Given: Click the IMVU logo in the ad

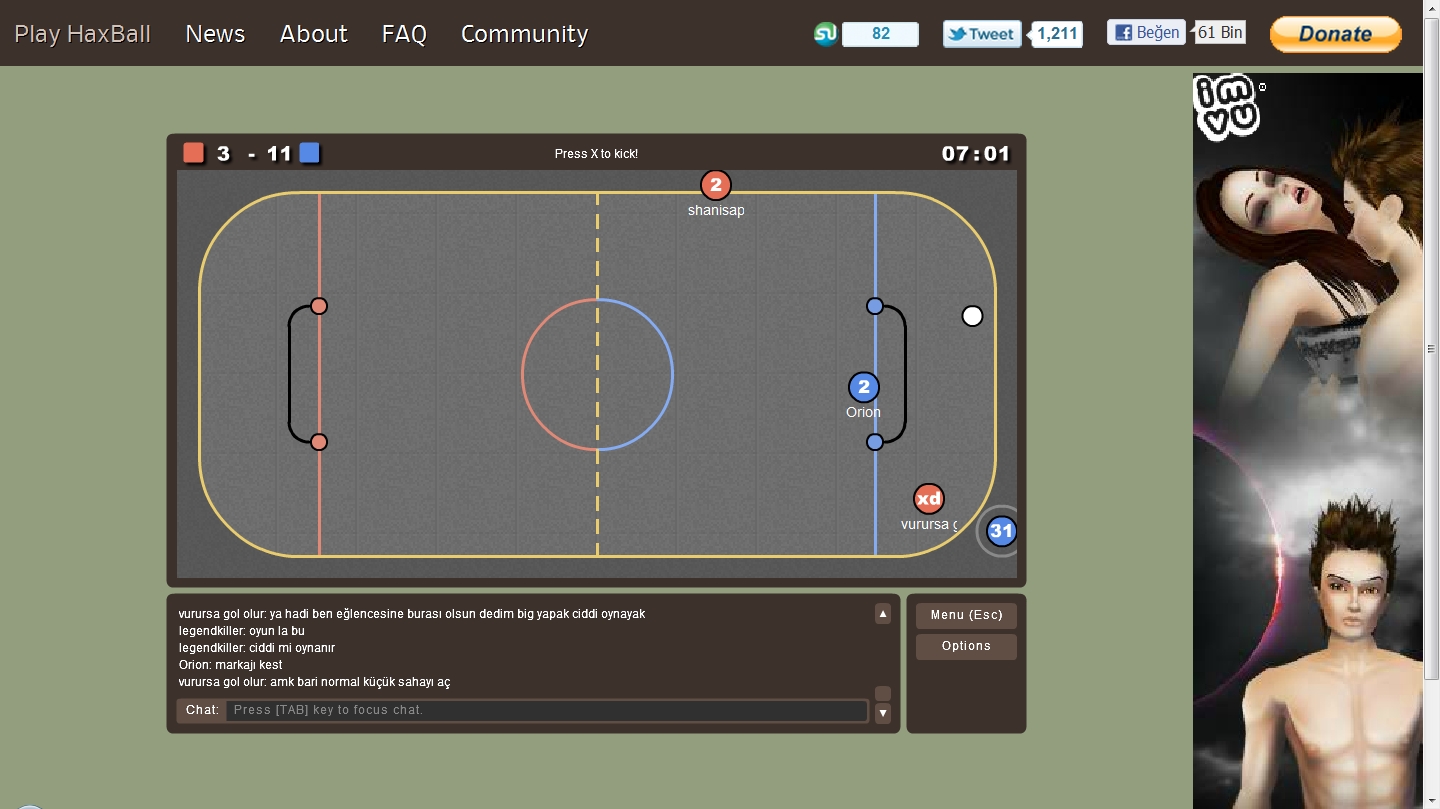Looking at the screenshot, I should [x=1227, y=107].
